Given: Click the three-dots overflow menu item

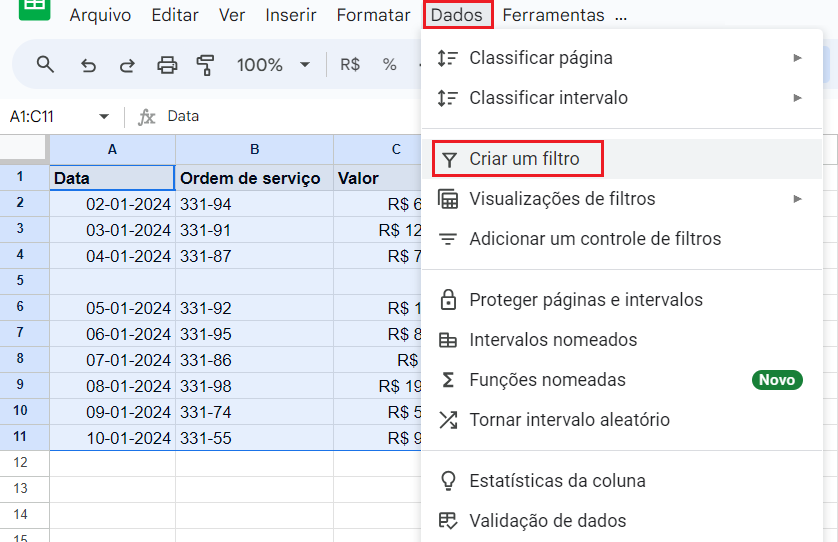Looking at the screenshot, I should coord(620,16).
